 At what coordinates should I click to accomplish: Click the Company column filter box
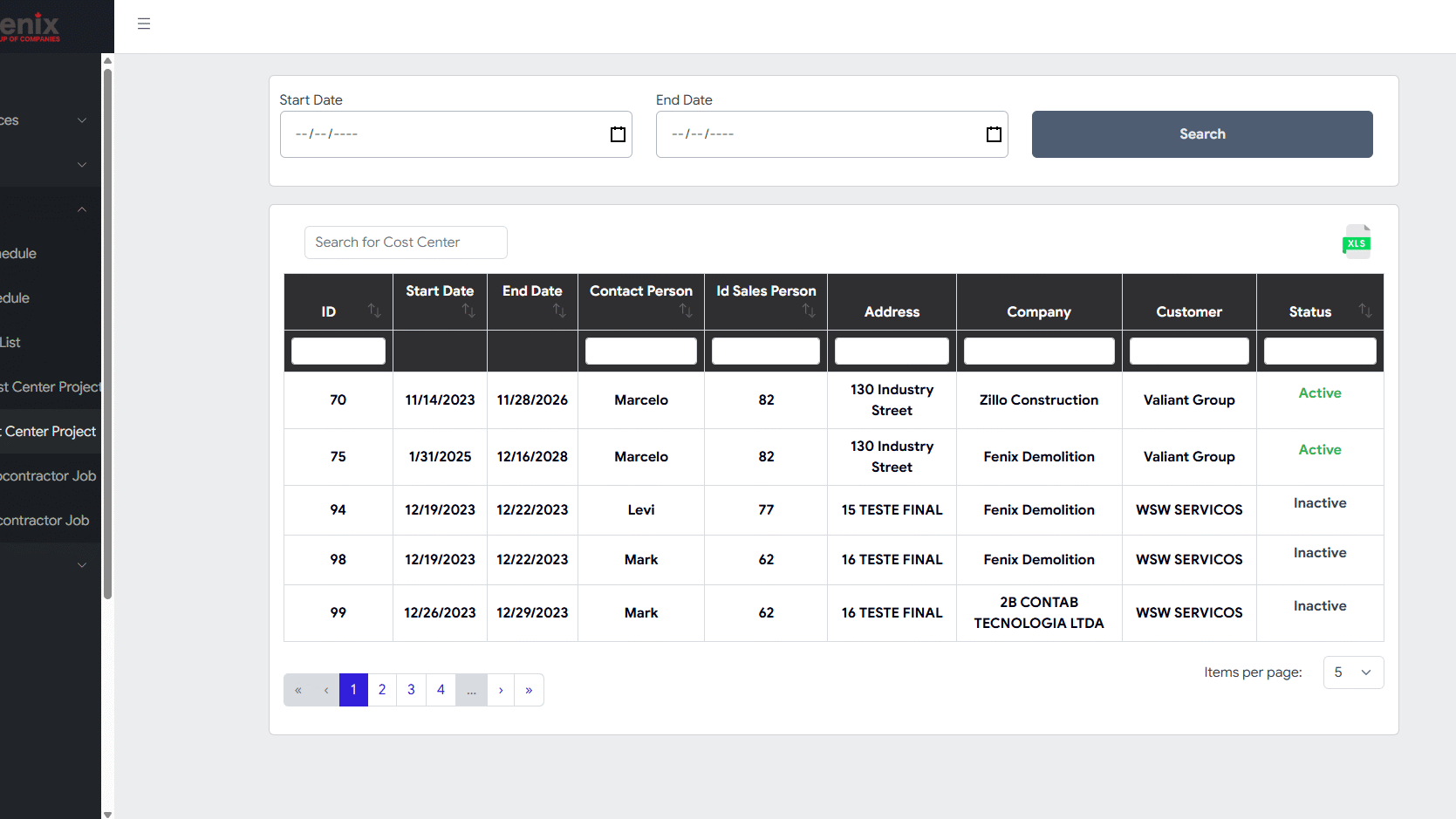tap(1039, 351)
